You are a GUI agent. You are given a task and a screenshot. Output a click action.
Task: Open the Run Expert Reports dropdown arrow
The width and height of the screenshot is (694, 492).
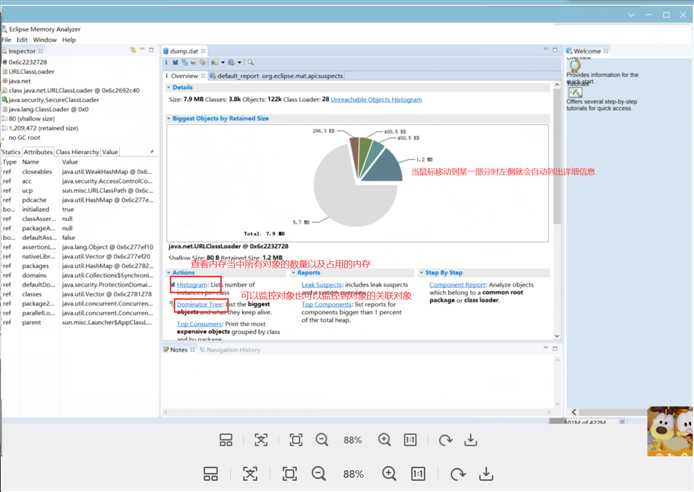click(x=223, y=62)
